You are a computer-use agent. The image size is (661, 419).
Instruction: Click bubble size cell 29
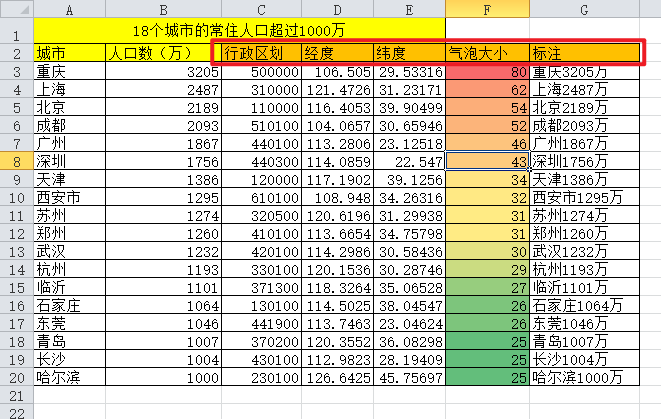[487, 269]
